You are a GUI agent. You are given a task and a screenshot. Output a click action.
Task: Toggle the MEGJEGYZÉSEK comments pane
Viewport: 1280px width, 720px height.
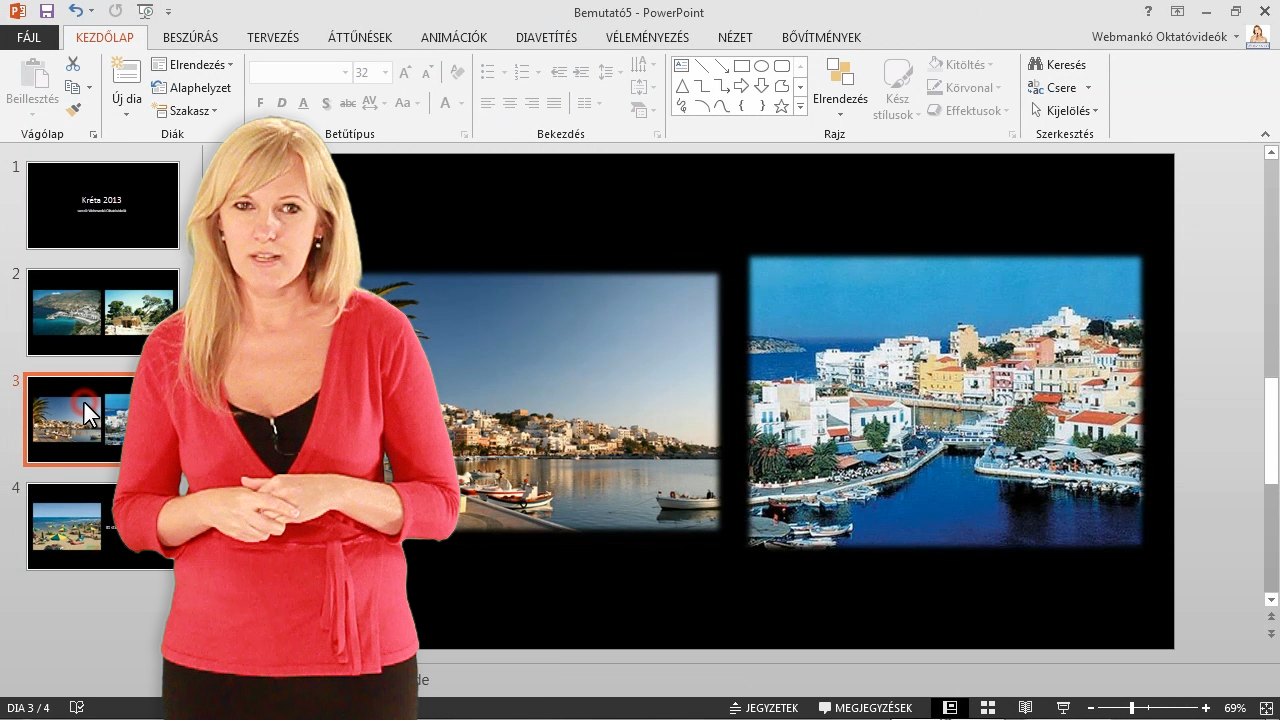pyautogui.click(x=865, y=708)
